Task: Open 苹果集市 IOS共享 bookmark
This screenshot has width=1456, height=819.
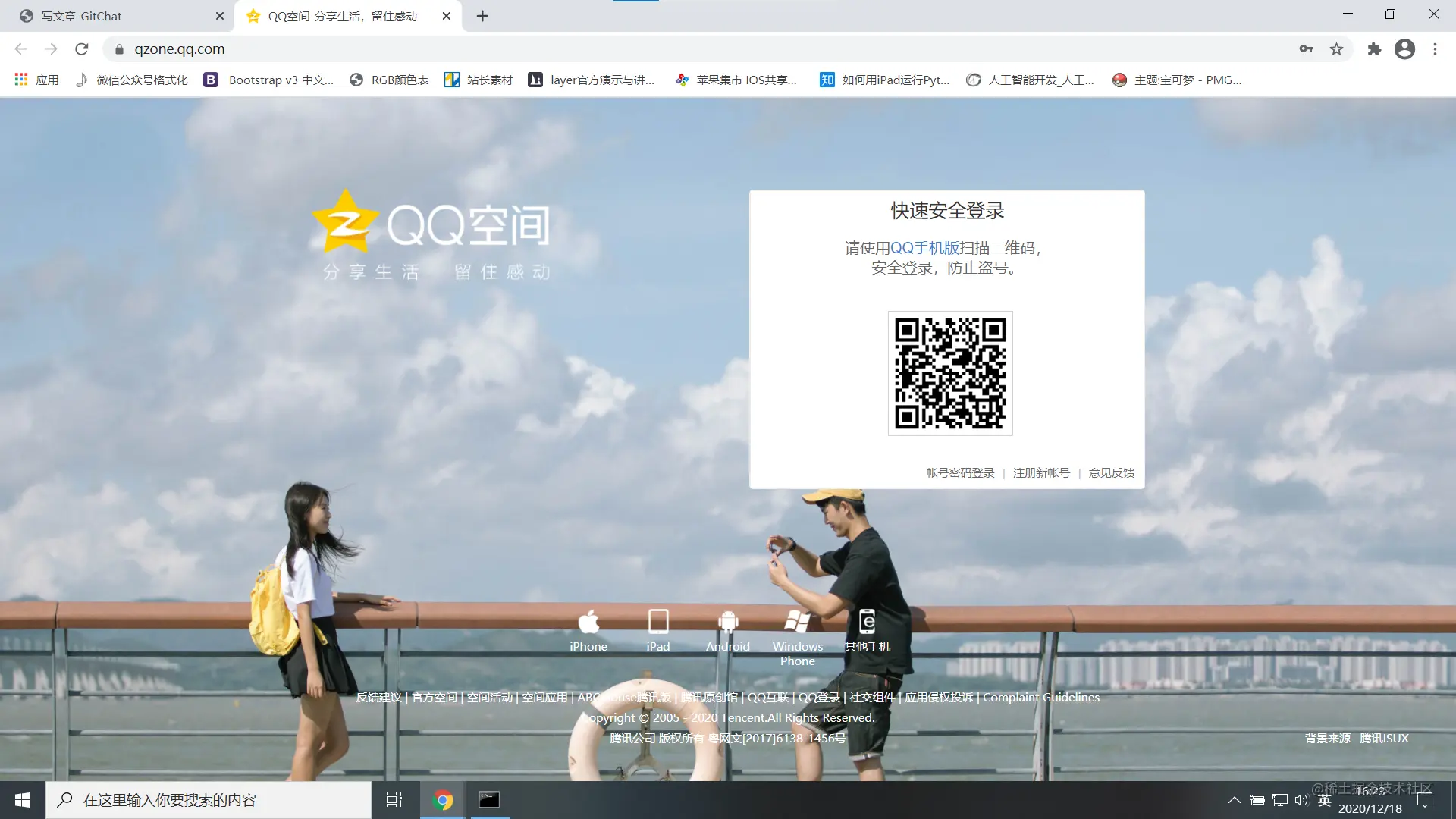Action: tap(736, 80)
